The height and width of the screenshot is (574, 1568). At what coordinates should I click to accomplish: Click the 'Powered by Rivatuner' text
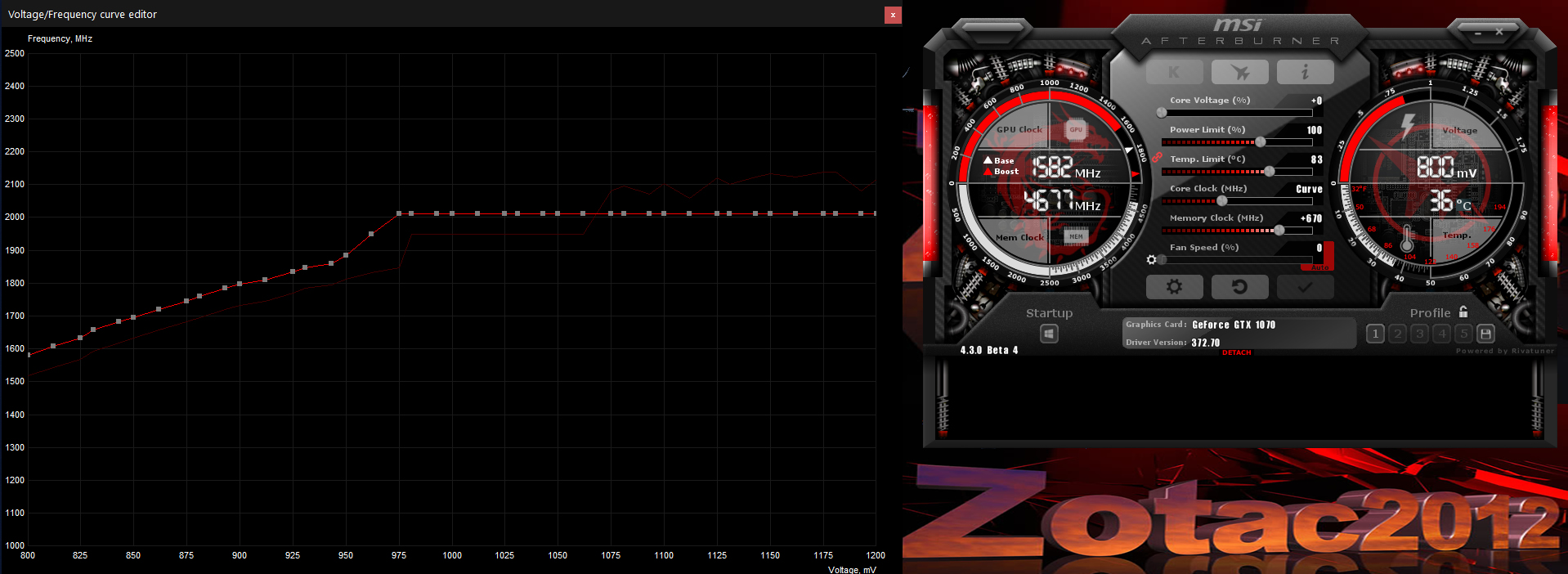(x=1505, y=351)
